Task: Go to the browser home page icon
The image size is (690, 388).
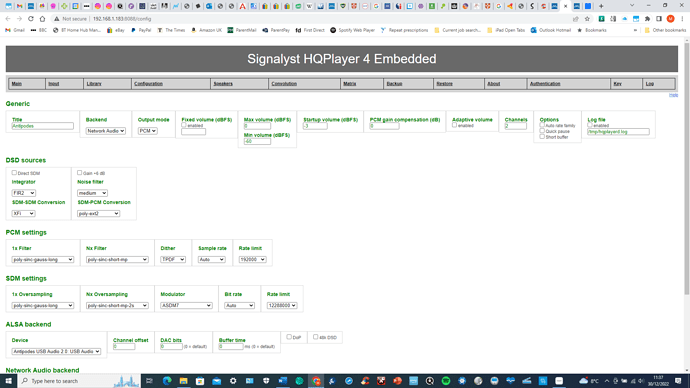Action: pyautogui.click(x=42, y=19)
